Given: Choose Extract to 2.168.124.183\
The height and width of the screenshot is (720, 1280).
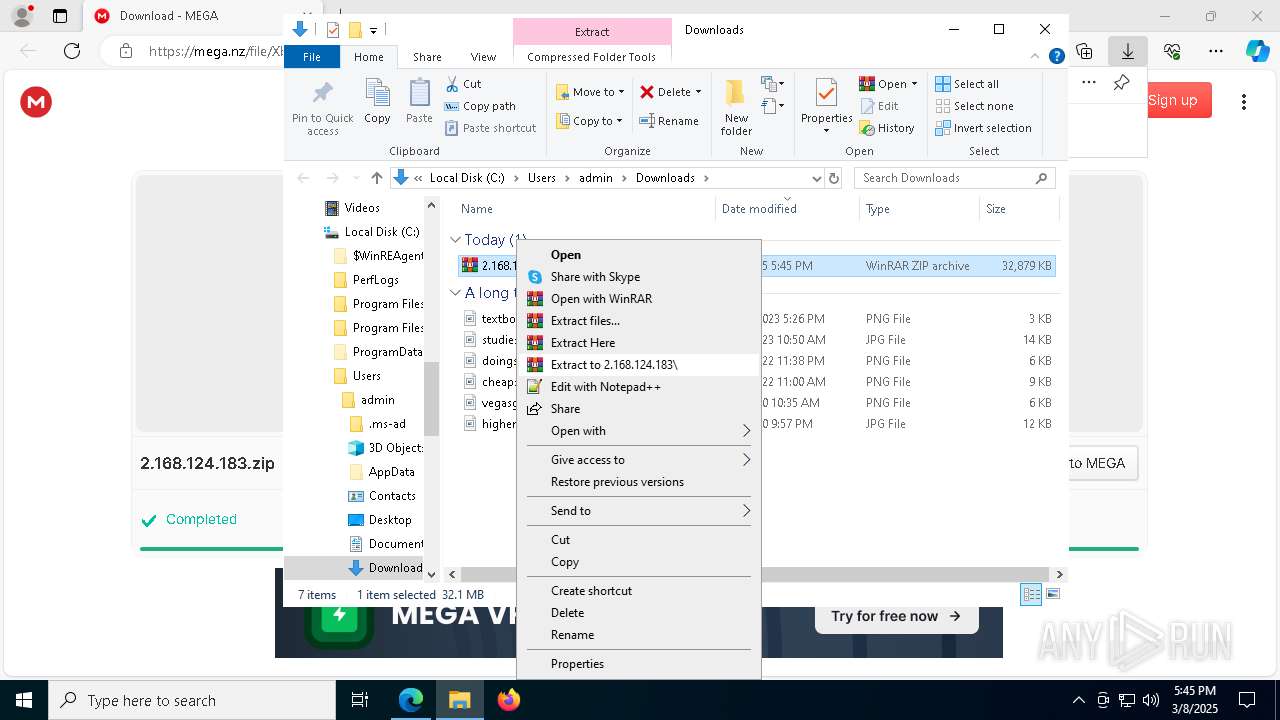Looking at the screenshot, I should [638, 365].
